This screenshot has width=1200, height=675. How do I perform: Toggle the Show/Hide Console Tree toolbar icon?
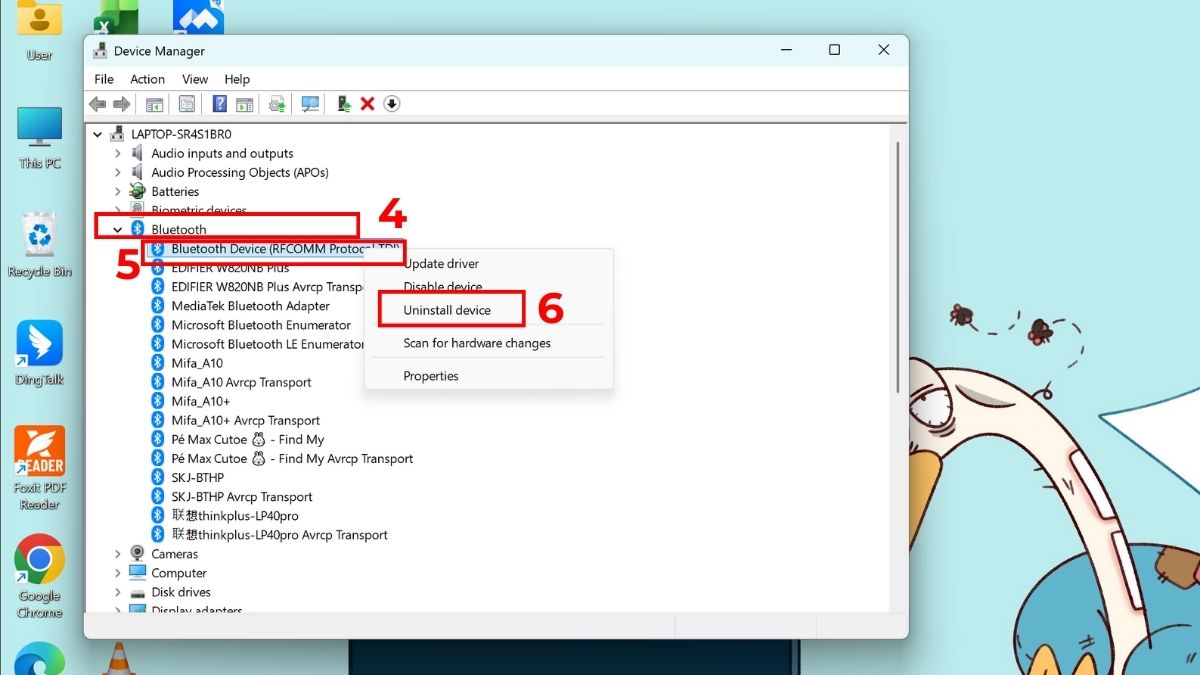click(x=154, y=104)
